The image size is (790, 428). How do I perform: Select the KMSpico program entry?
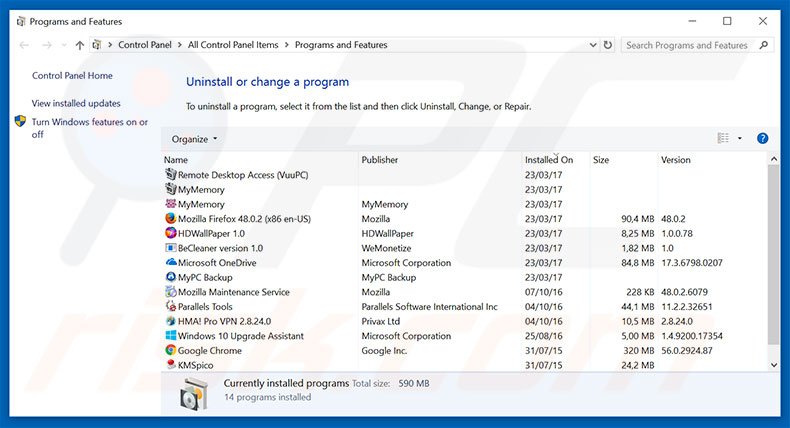click(x=195, y=365)
